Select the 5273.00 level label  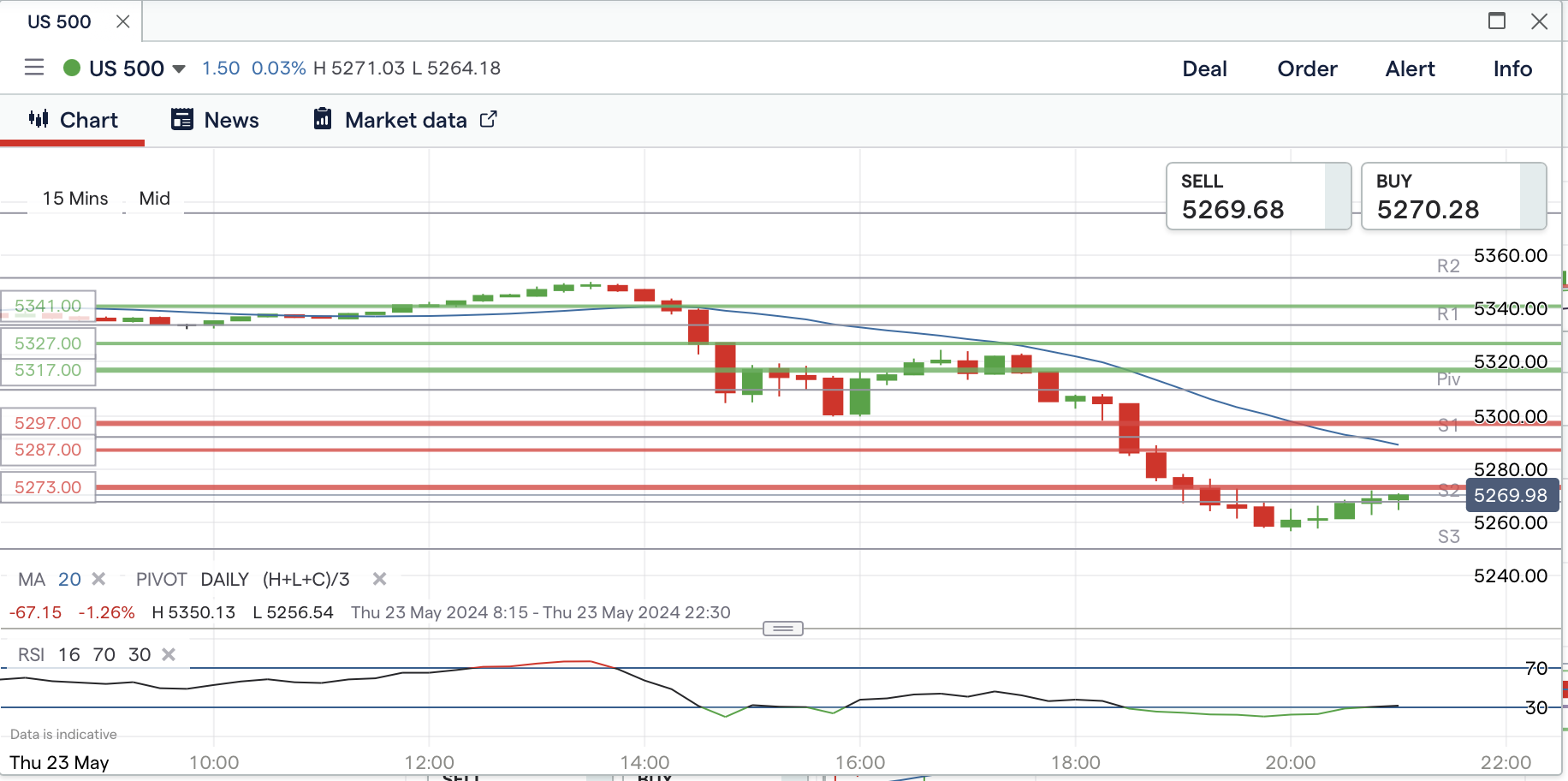point(48,487)
